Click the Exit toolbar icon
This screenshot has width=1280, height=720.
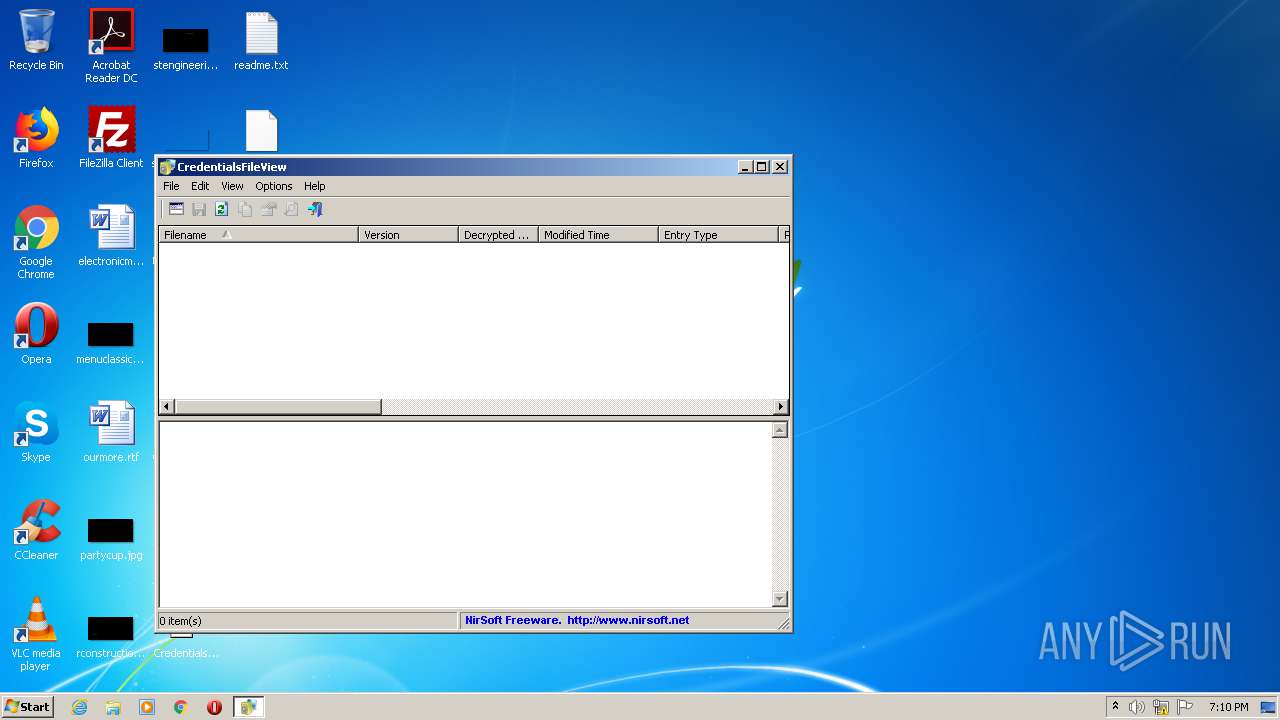tap(315, 209)
